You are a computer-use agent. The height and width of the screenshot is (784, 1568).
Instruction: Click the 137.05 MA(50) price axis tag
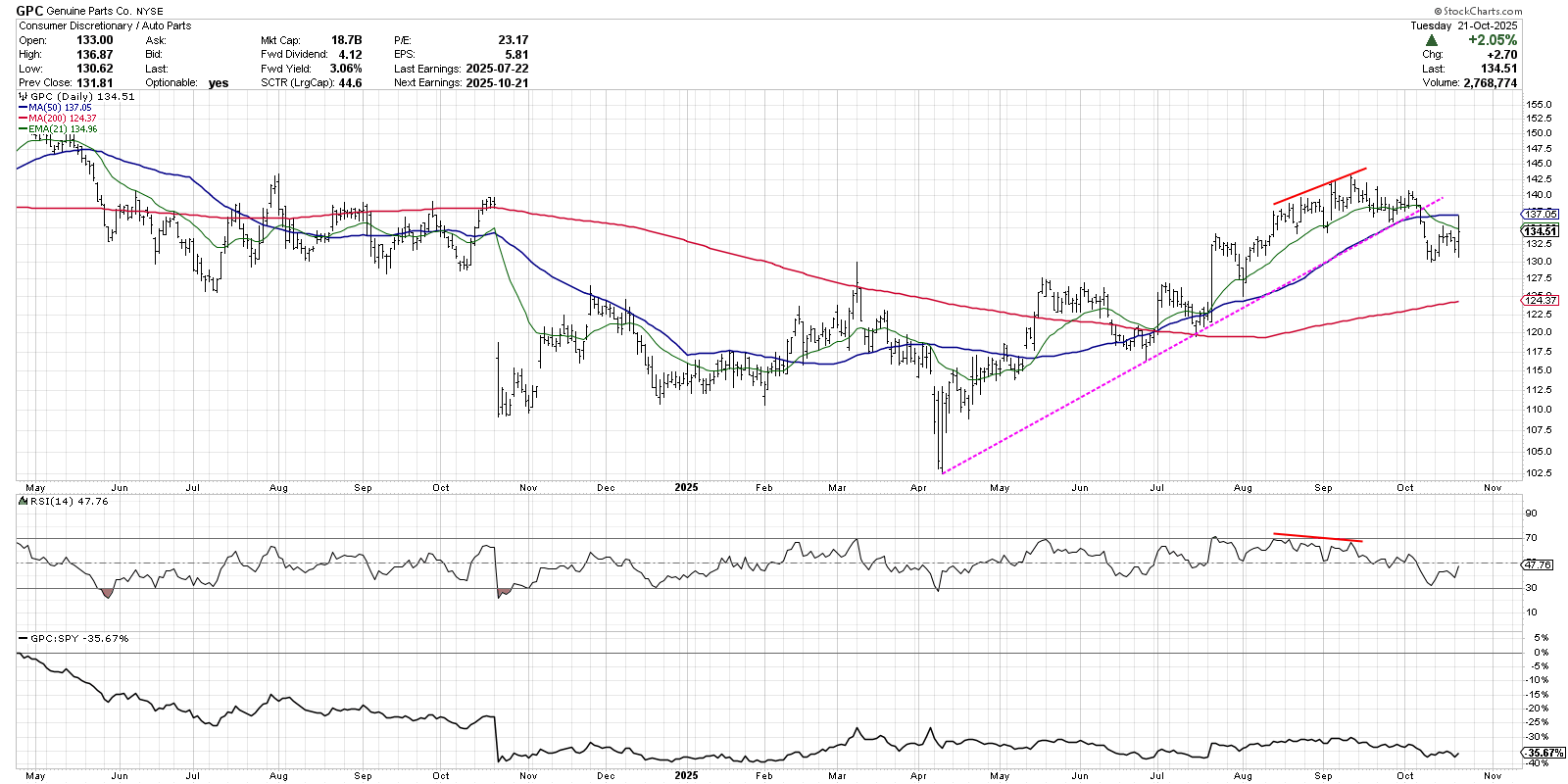point(1541,214)
